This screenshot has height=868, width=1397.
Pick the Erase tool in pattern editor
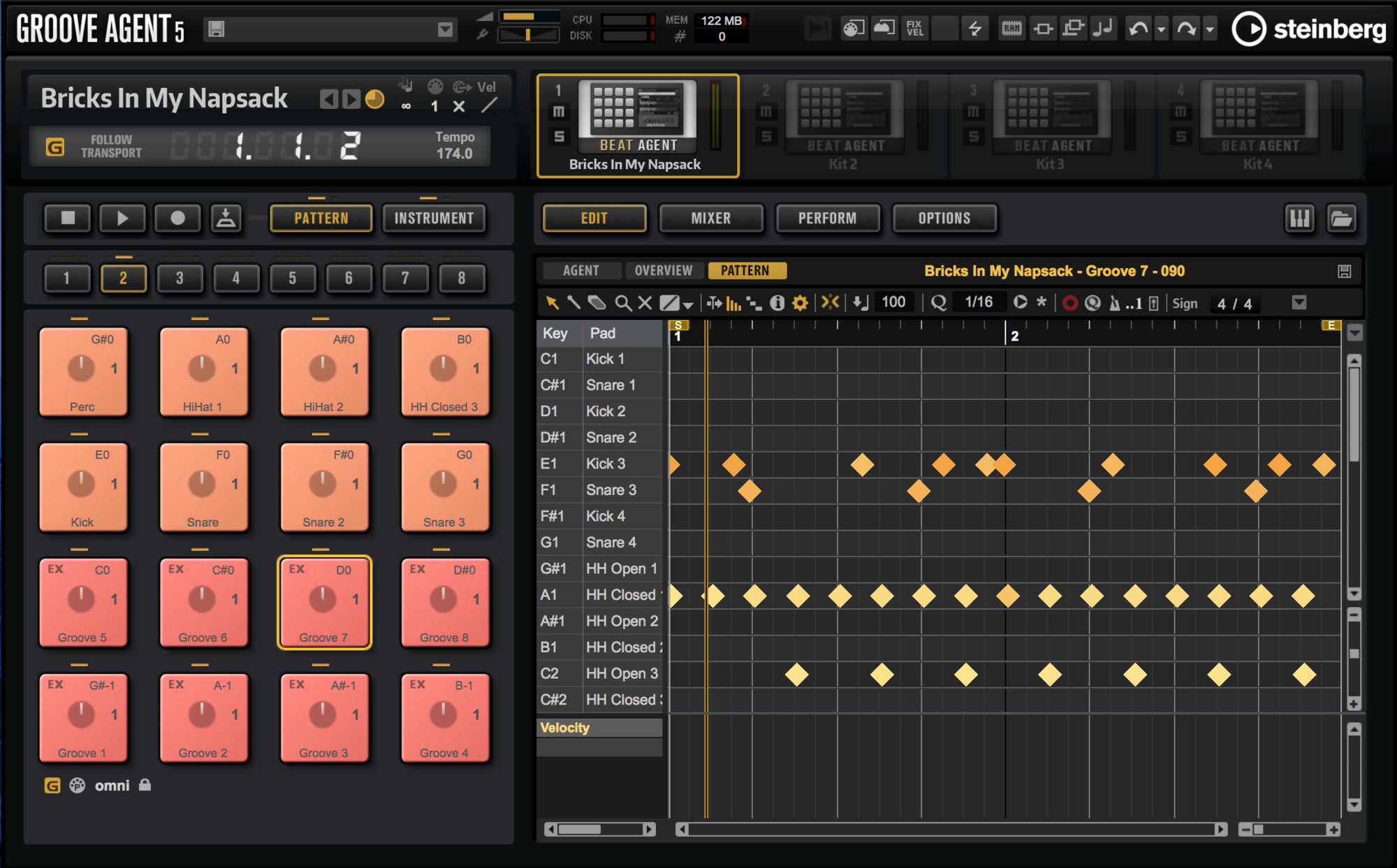point(597,302)
